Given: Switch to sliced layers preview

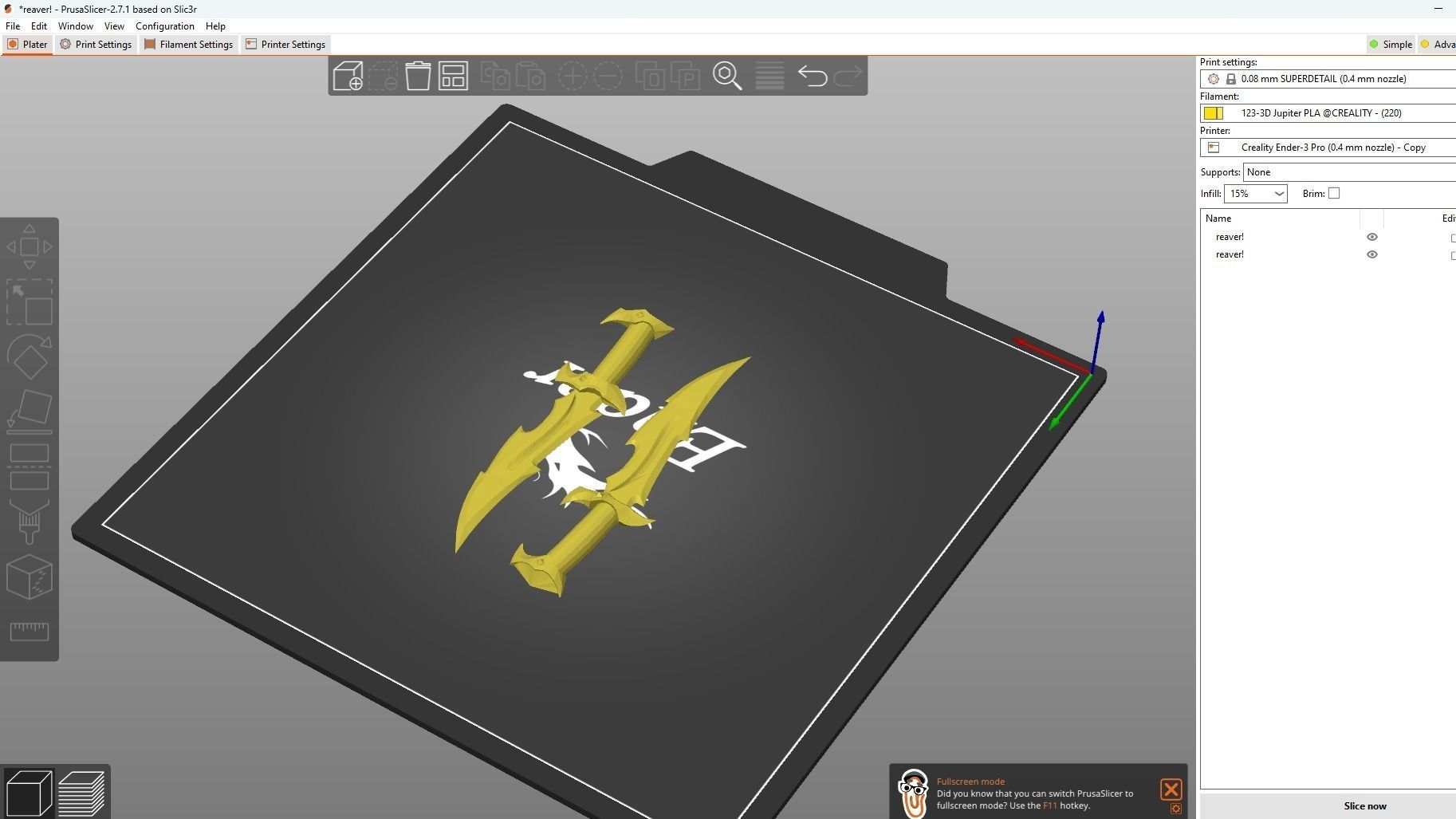Looking at the screenshot, I should pos(81,793).
